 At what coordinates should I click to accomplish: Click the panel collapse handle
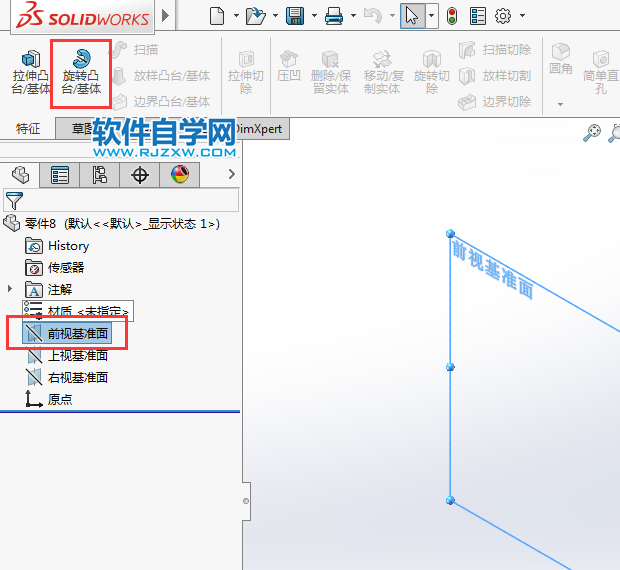246,501
